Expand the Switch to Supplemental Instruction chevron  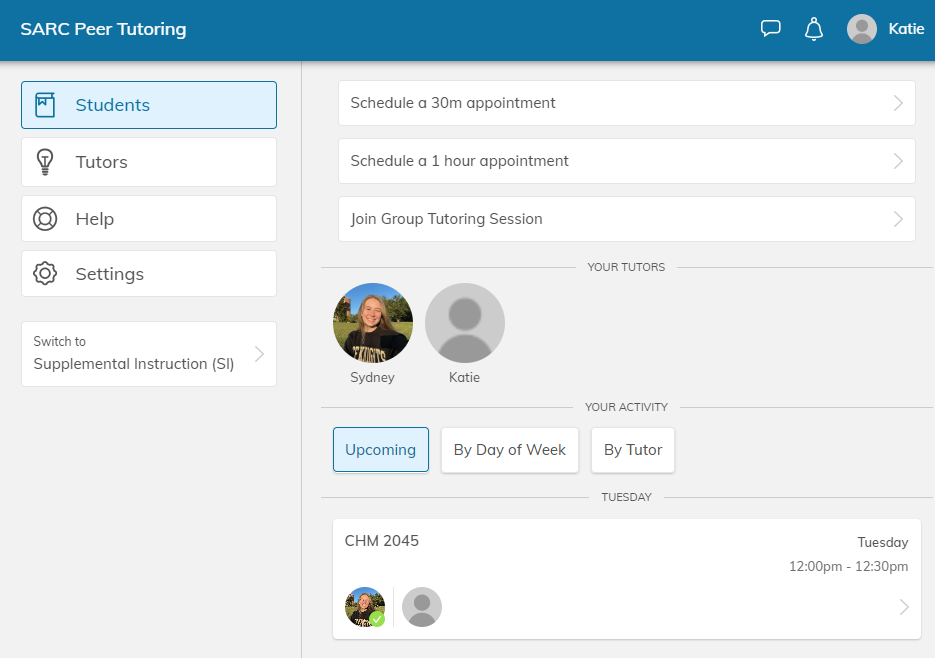tap(259, 354)
